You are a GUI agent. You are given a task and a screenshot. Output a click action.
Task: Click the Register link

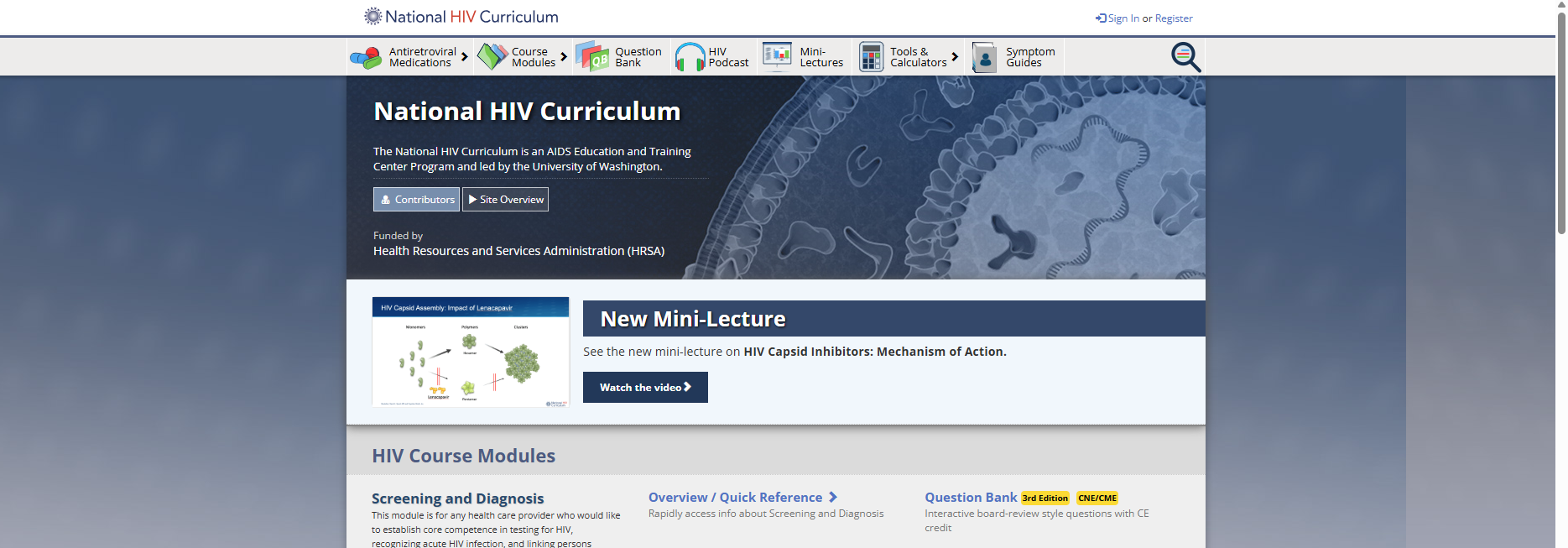(x=1174, y=18)
